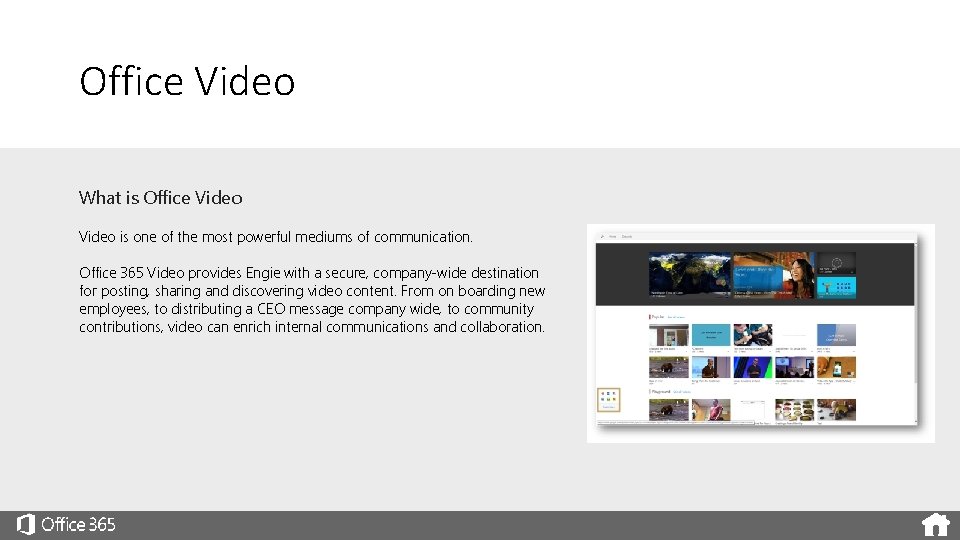960x540 pixels.
Task: Open the Office Video portal screenshot
Action: coord(760,333)
